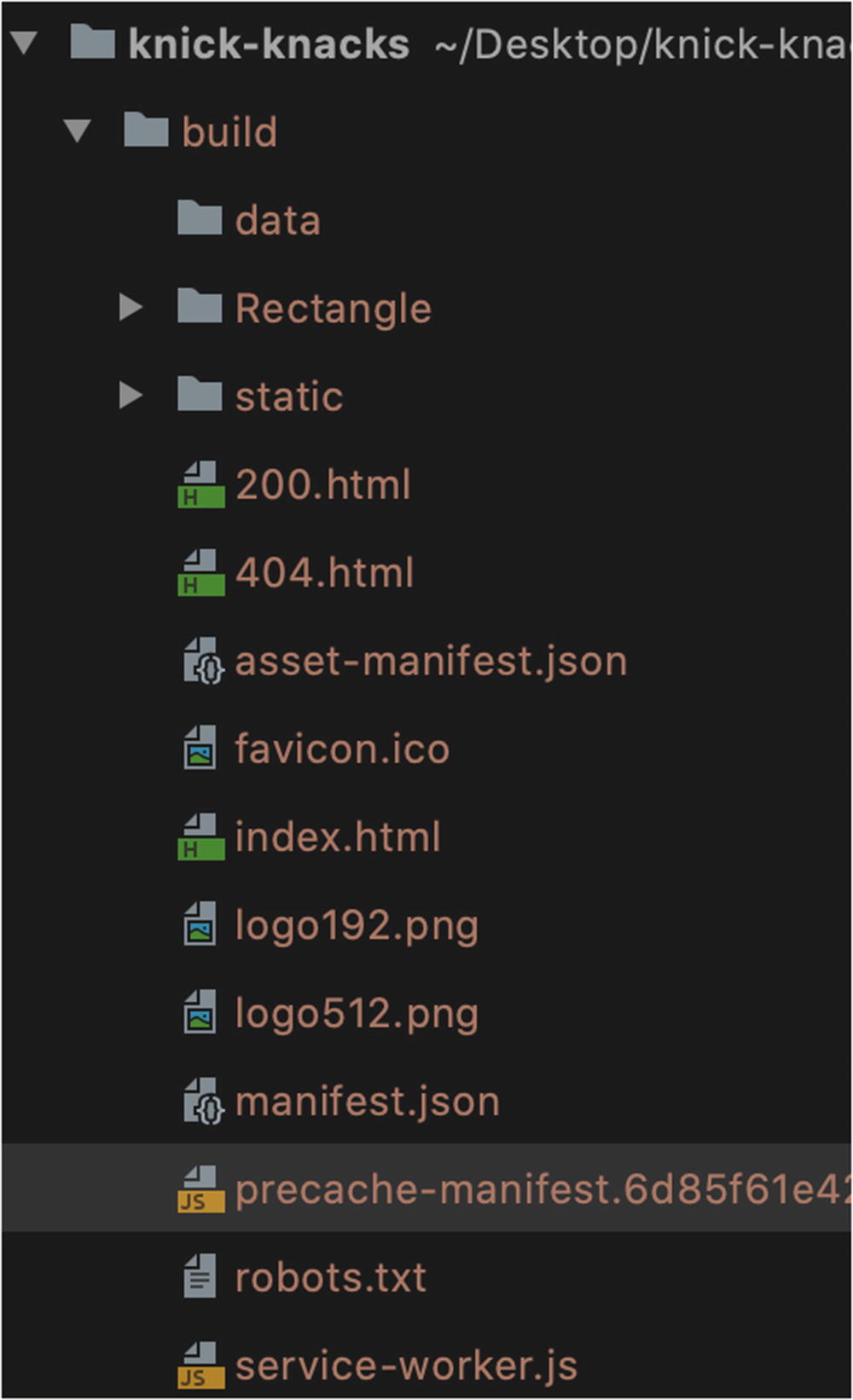Screen dimensions: 853x1400
Task: Click the image icon beside logo192.png
Action: pyautogui.click(x=200, y=925)
